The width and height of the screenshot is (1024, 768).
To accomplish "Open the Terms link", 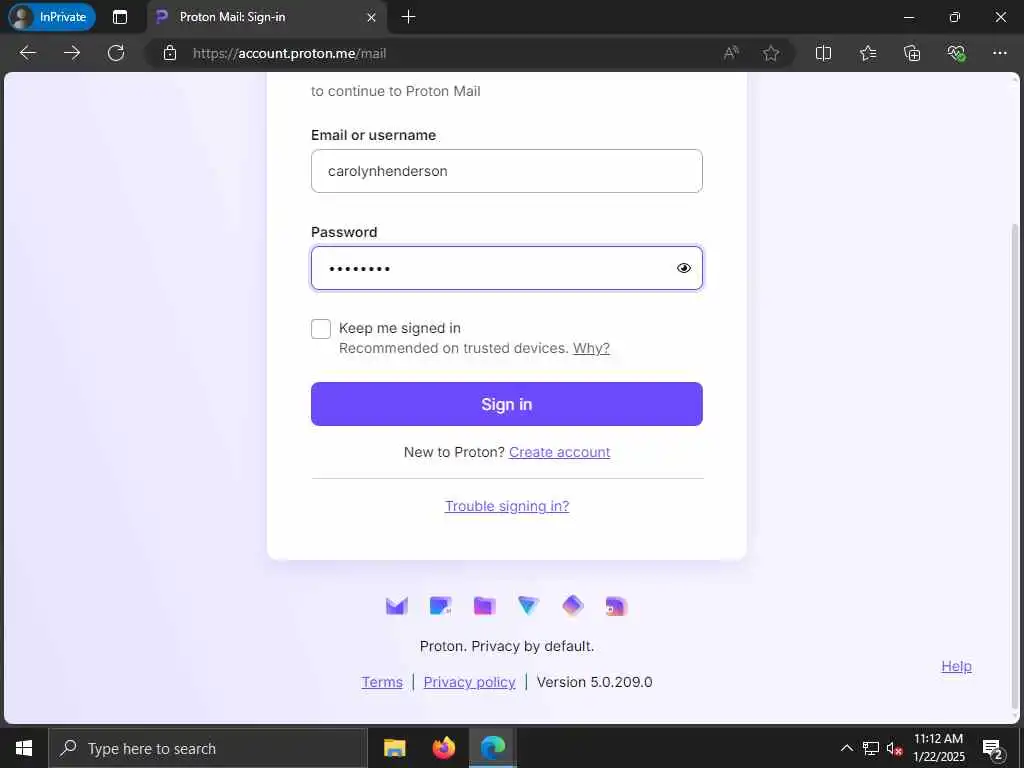I will (382, 682).
